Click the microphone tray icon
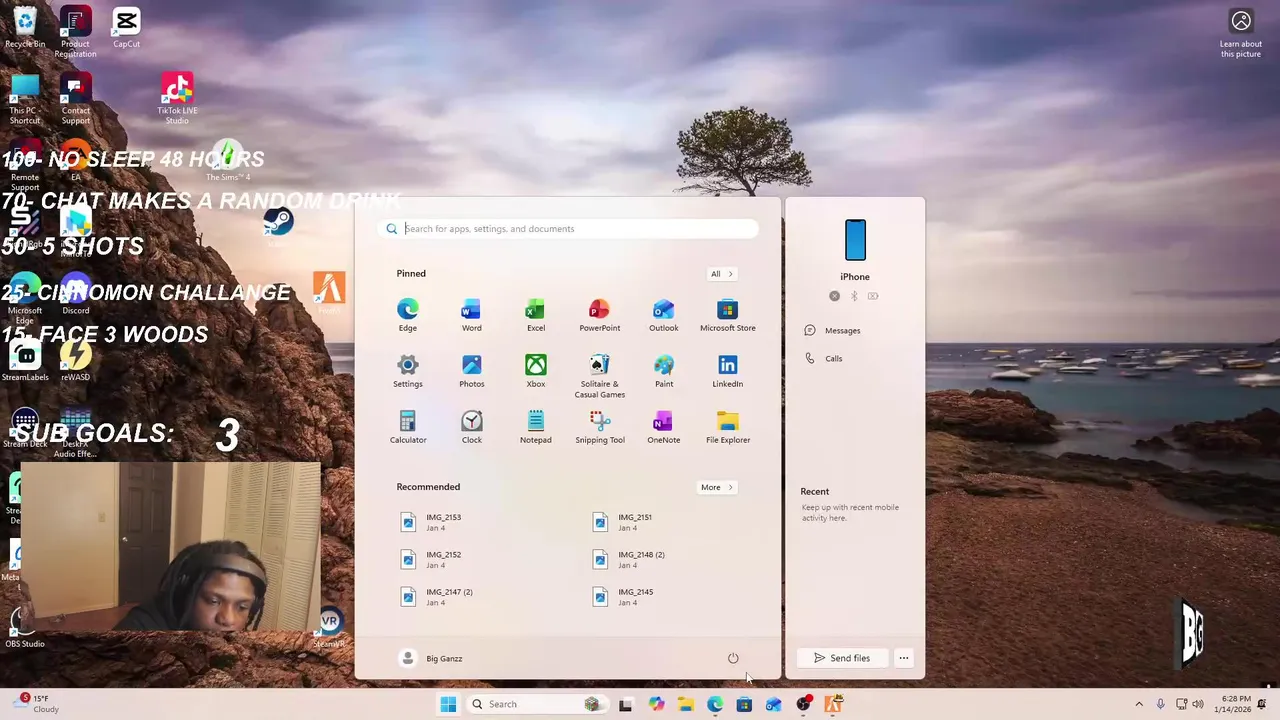The height and width of the screenshot is (720, 1280). pyautogui.click(x=1160, y=704)
